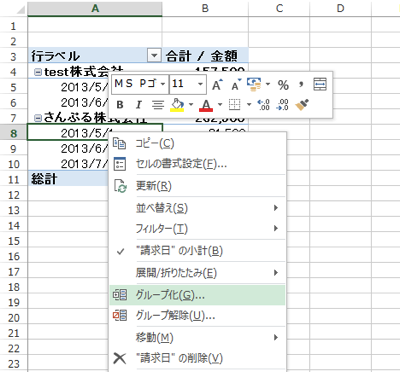
Task: Select column C header
Action: (279, 8)
